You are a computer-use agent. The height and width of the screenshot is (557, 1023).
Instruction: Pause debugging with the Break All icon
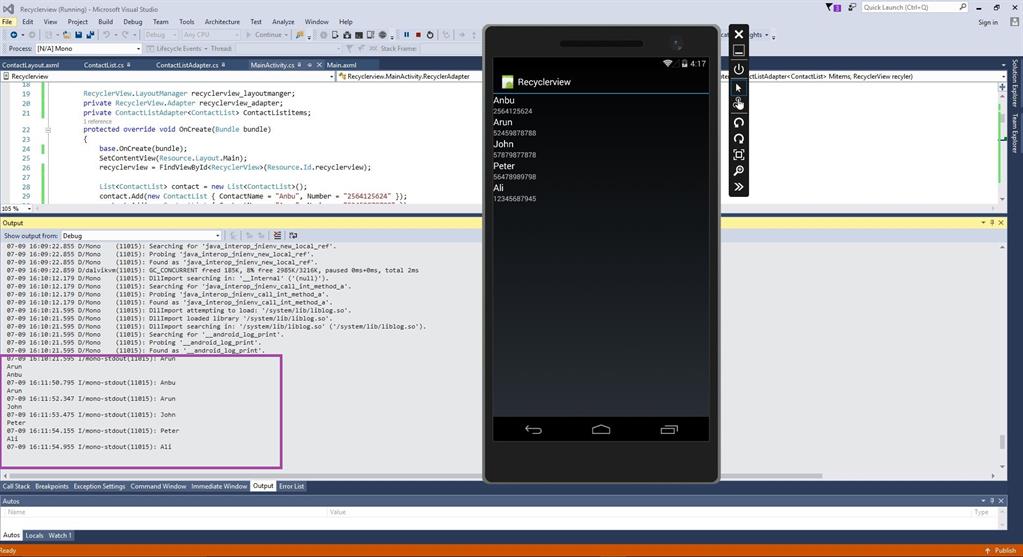405,35
